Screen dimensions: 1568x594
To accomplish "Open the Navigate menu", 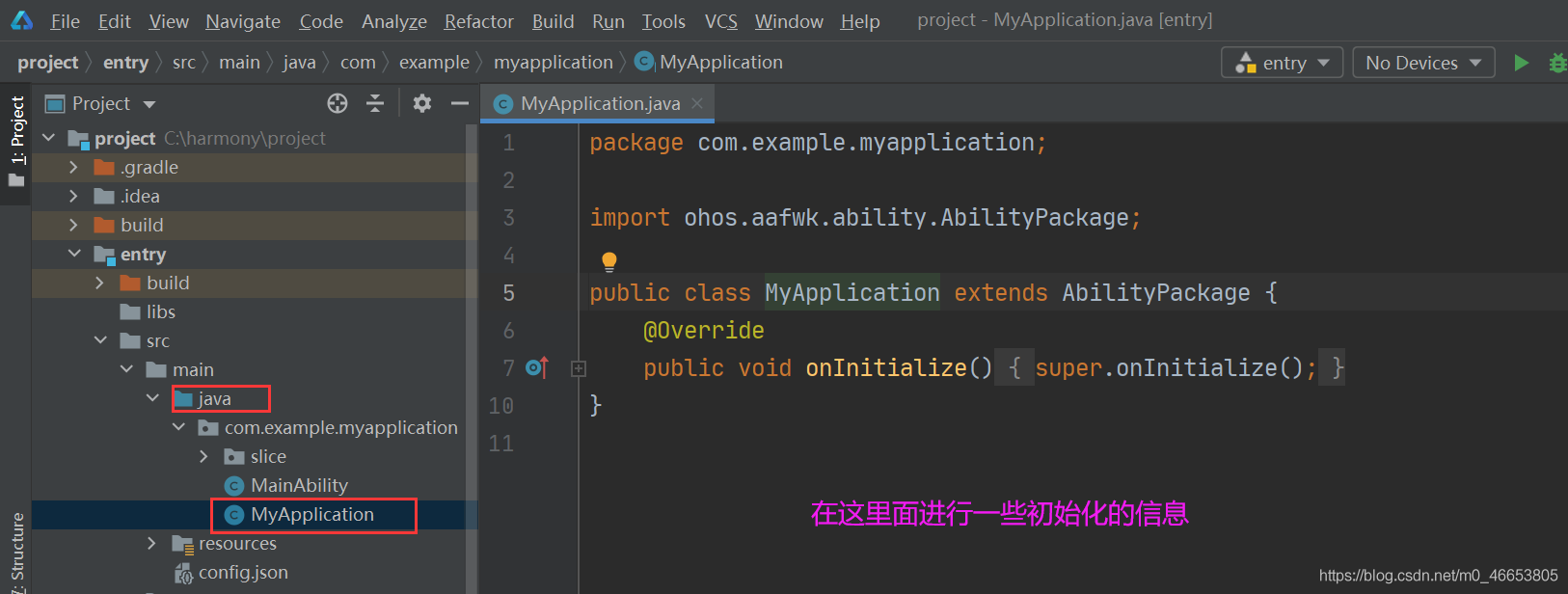I will pos(243,21).
